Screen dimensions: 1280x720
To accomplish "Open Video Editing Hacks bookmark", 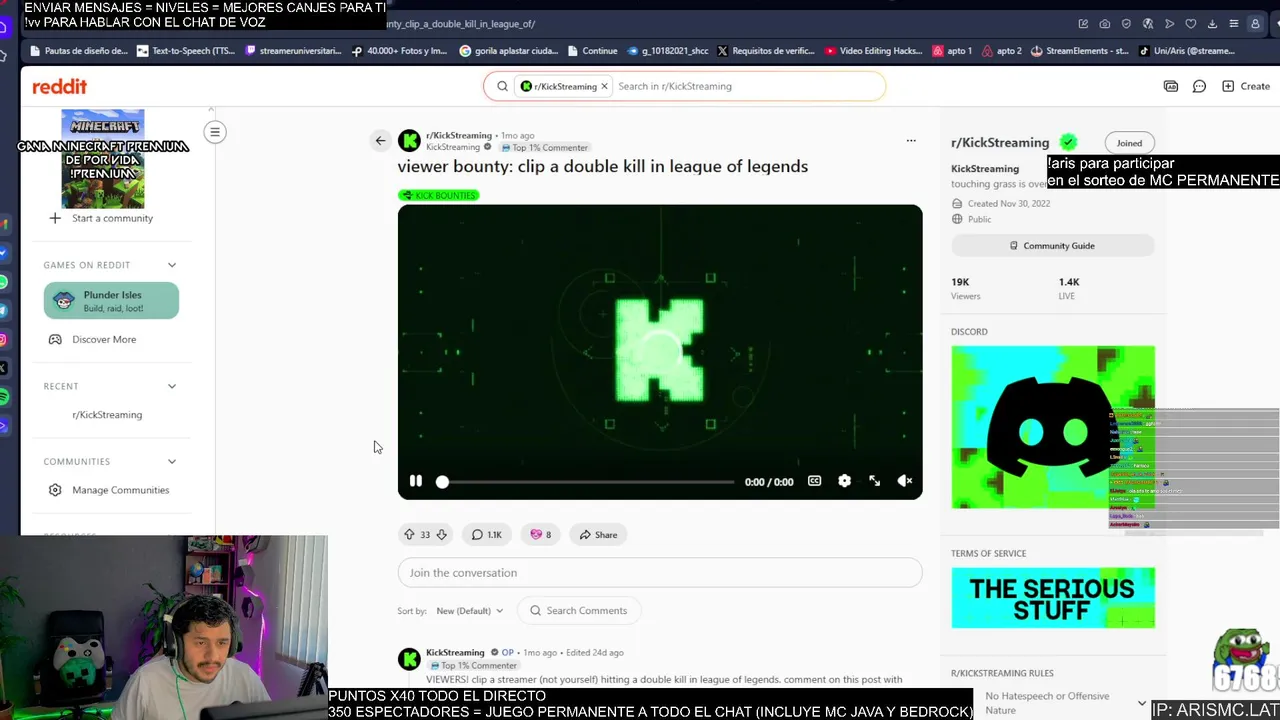I will click(873, 51).
